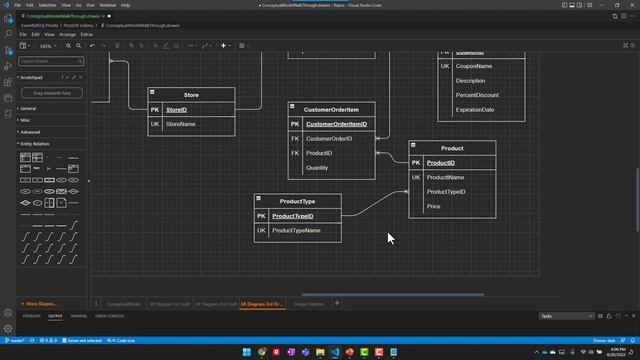Open VS Code Terminal menu
The image size is (640, 360).
pos(108,5)
